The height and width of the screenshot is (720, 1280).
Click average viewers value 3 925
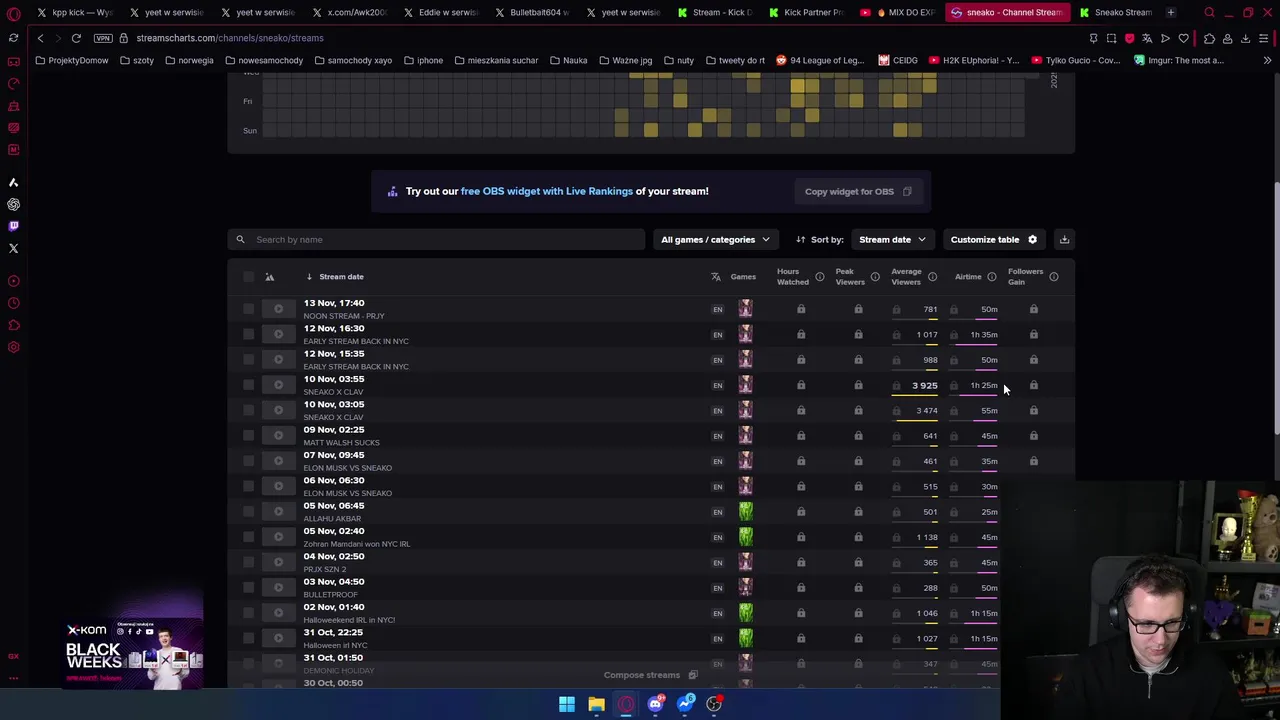[x=925, y=385]
